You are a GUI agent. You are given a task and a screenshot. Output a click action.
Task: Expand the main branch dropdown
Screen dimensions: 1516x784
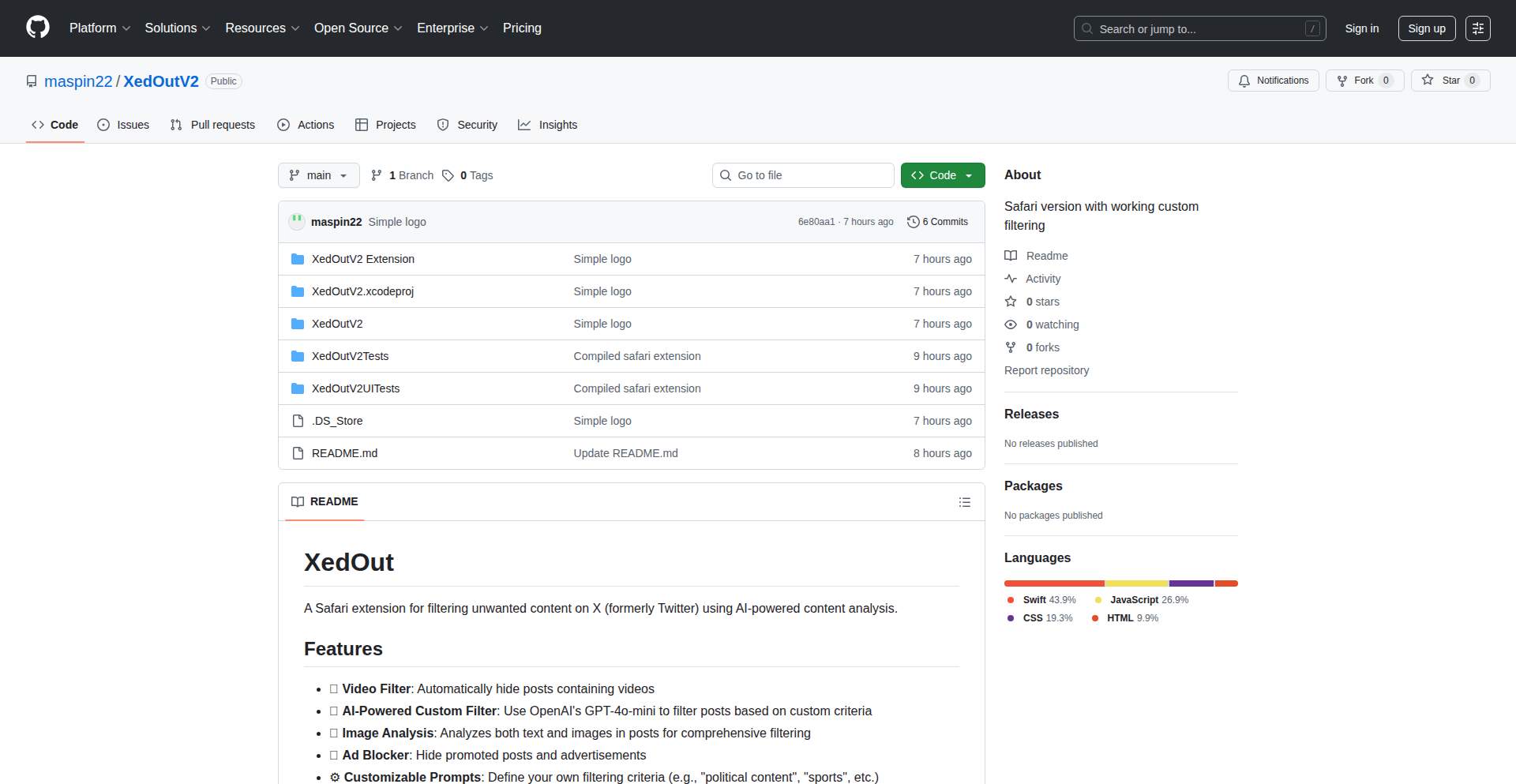click(x=318, y=175)
